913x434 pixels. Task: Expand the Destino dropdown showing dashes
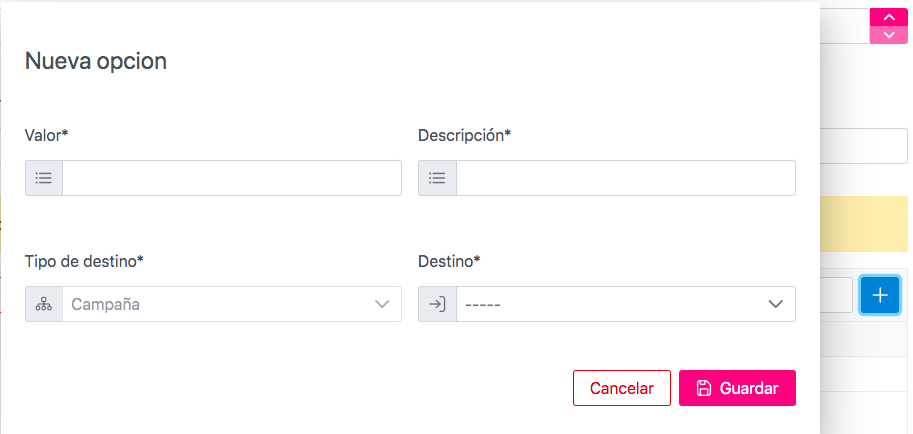(625, 304)
